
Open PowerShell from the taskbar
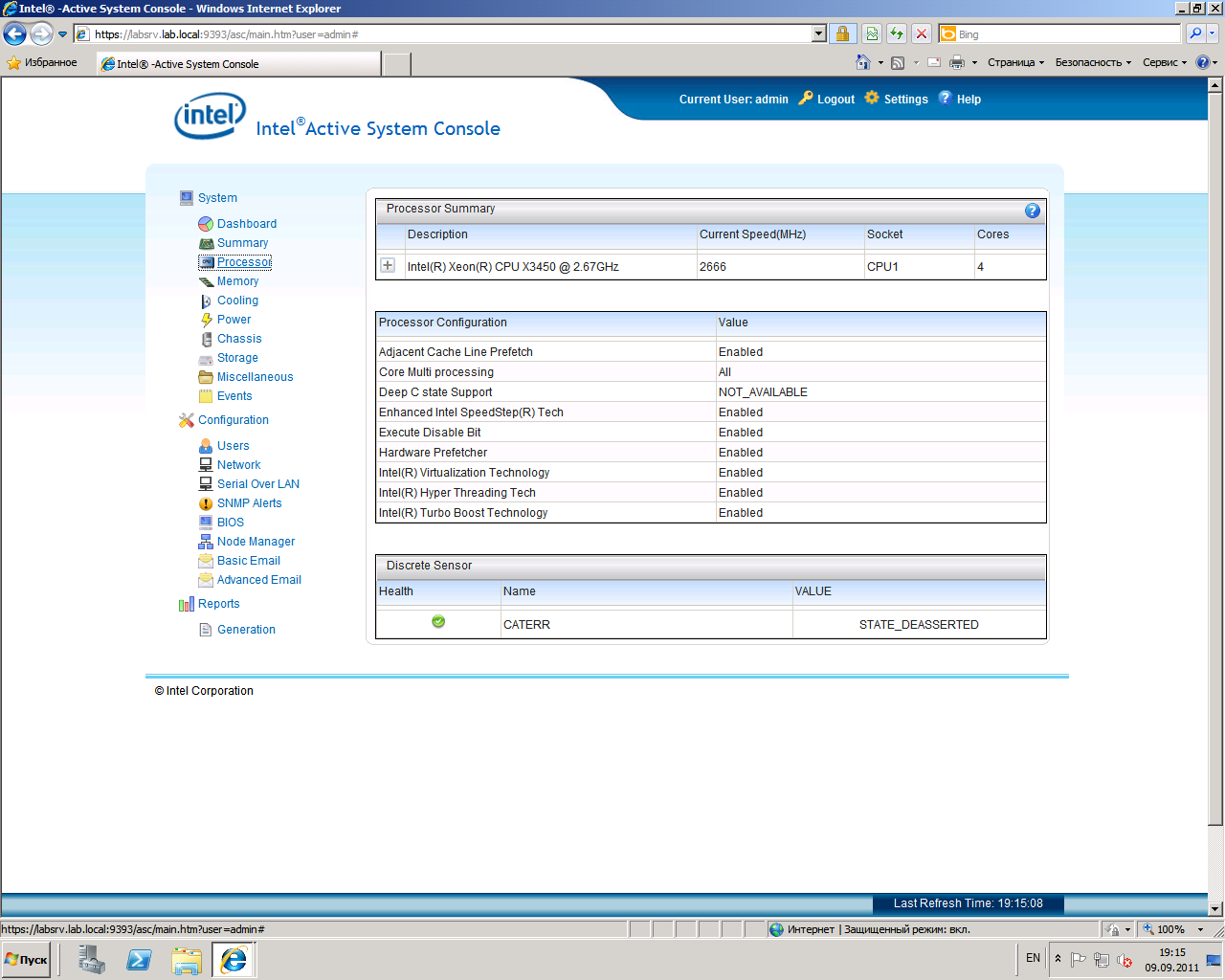139,959
